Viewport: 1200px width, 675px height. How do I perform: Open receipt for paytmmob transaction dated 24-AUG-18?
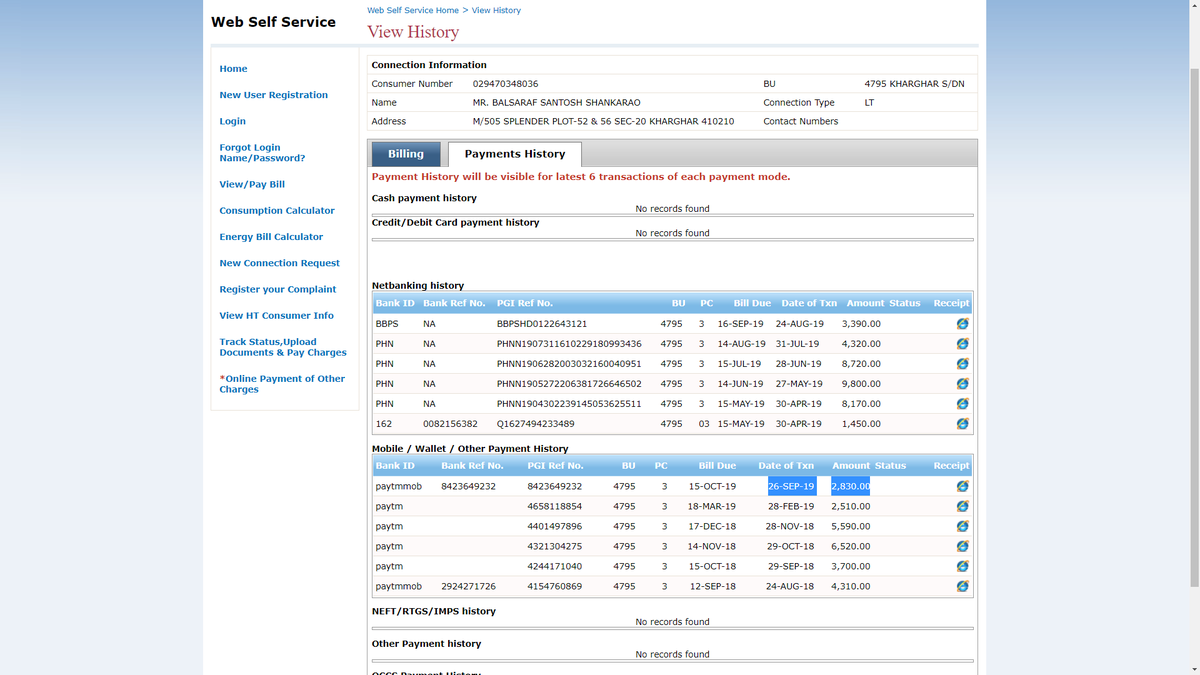(962, 586)
